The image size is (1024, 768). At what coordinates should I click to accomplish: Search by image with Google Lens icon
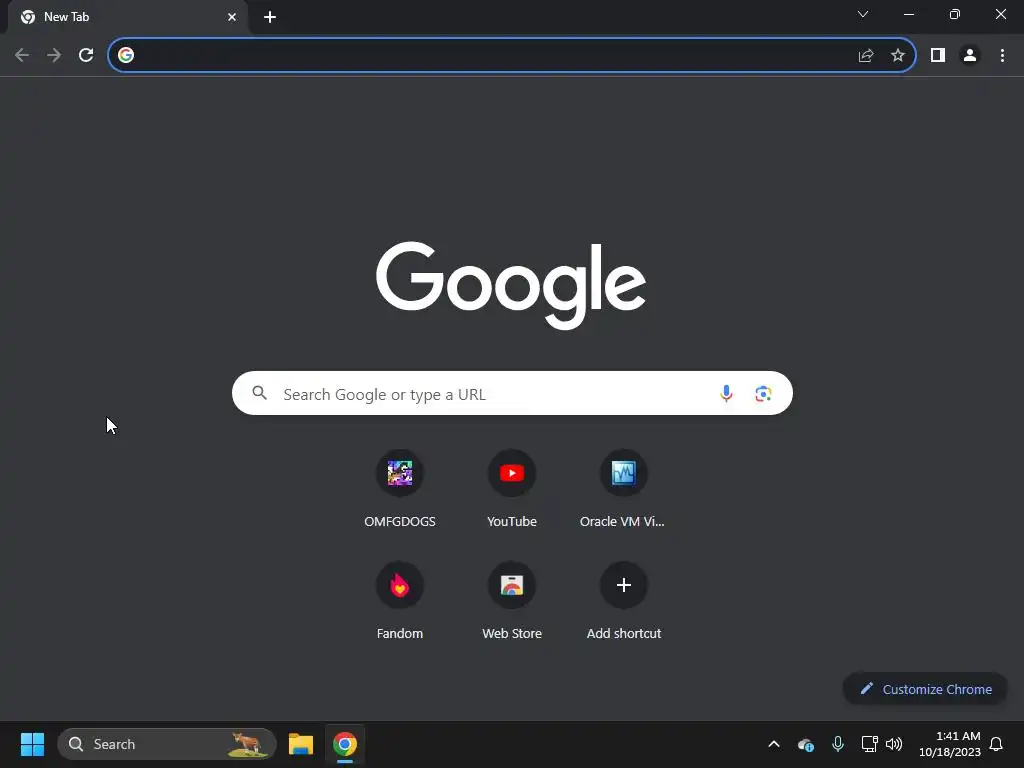(x=763, y=393)
